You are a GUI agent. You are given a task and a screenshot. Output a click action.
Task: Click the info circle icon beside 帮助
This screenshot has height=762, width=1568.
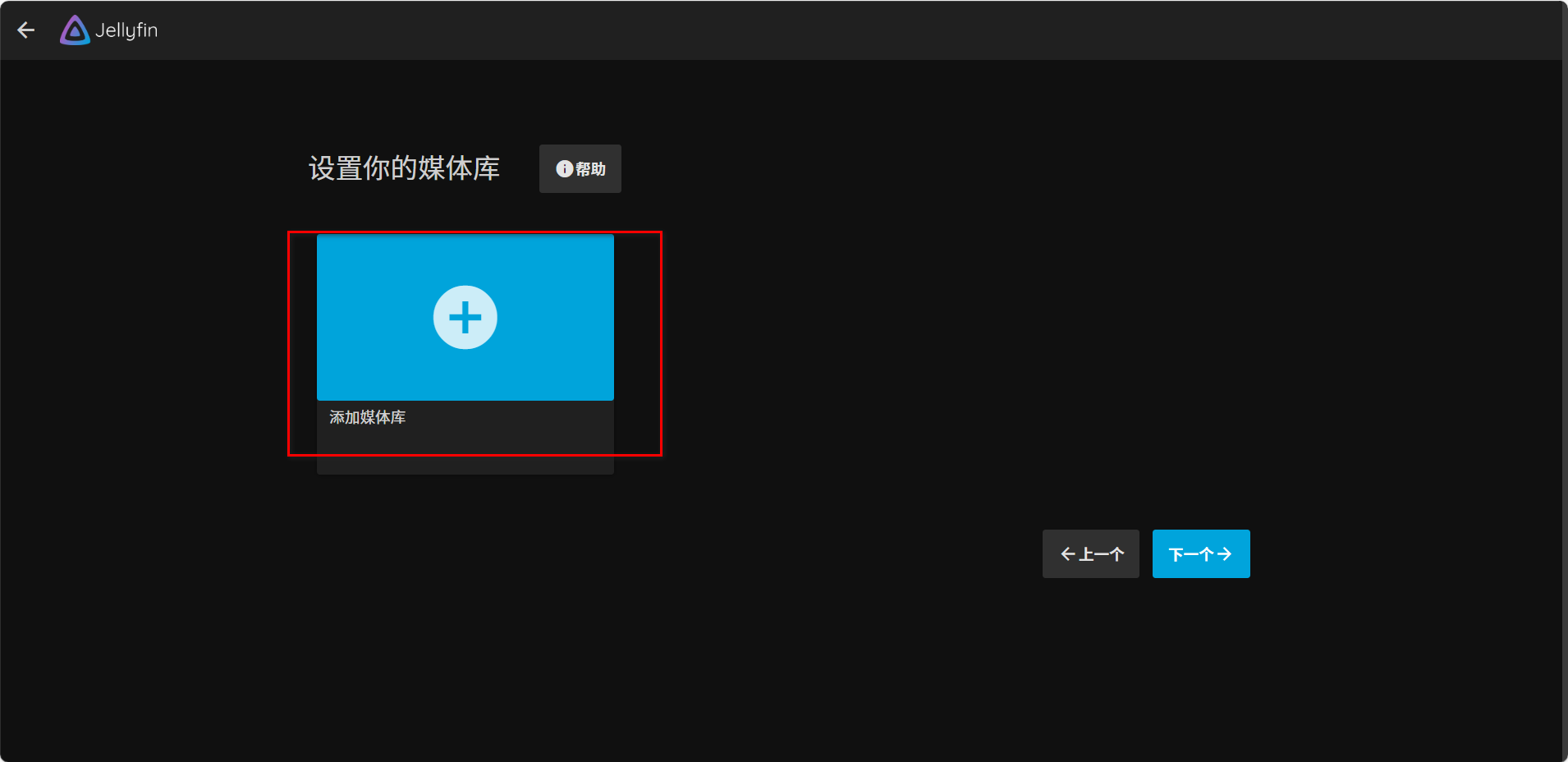[564, 169]
